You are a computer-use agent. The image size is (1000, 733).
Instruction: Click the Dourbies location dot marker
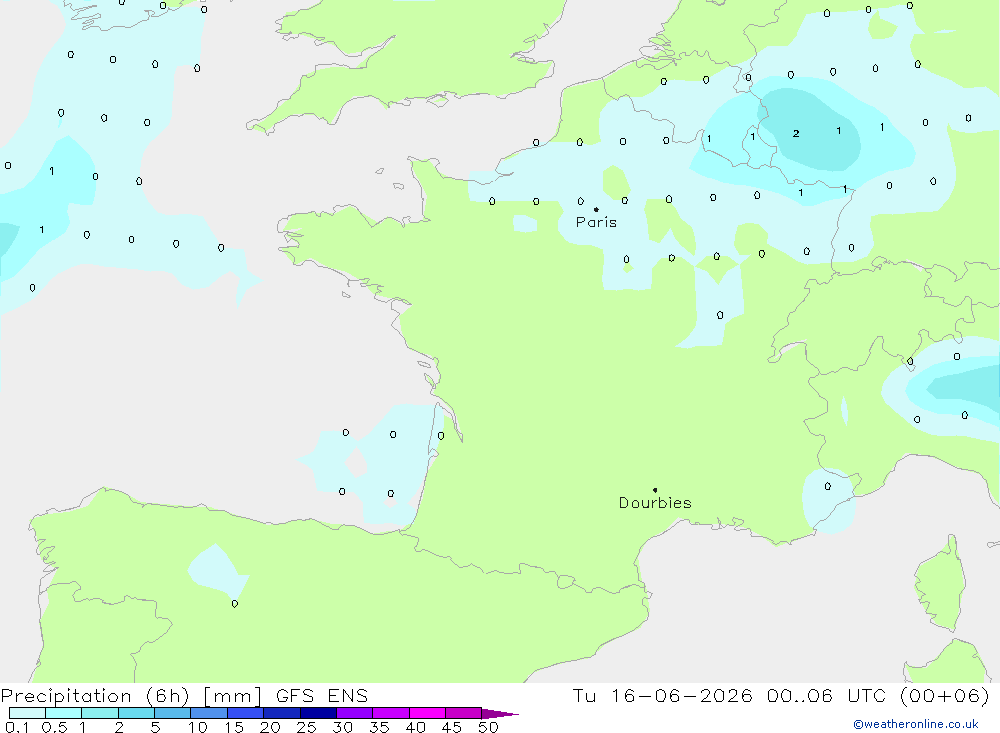coord(655,490)
